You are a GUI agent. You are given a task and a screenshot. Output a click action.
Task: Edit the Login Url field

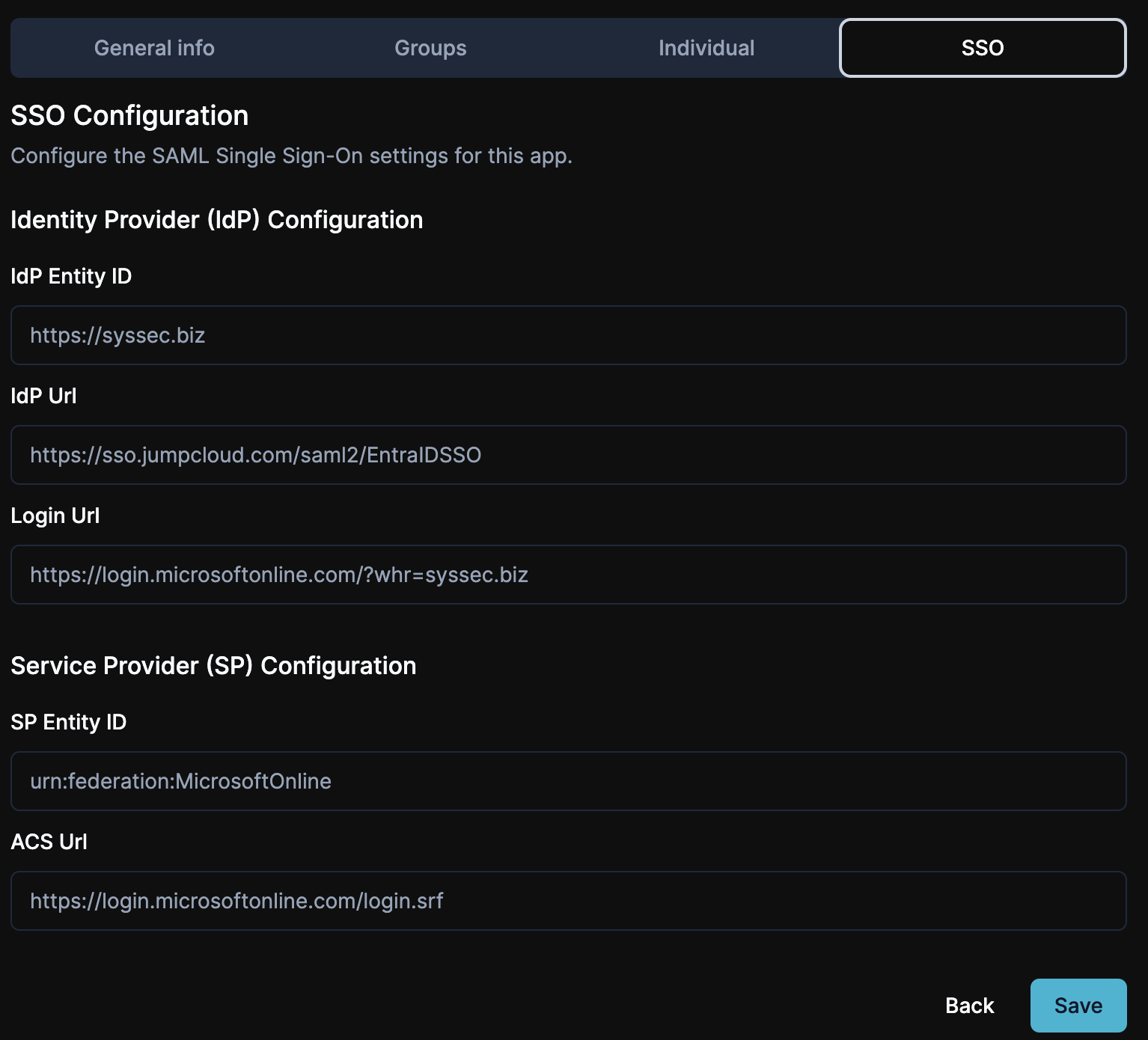tap(568, 575)
